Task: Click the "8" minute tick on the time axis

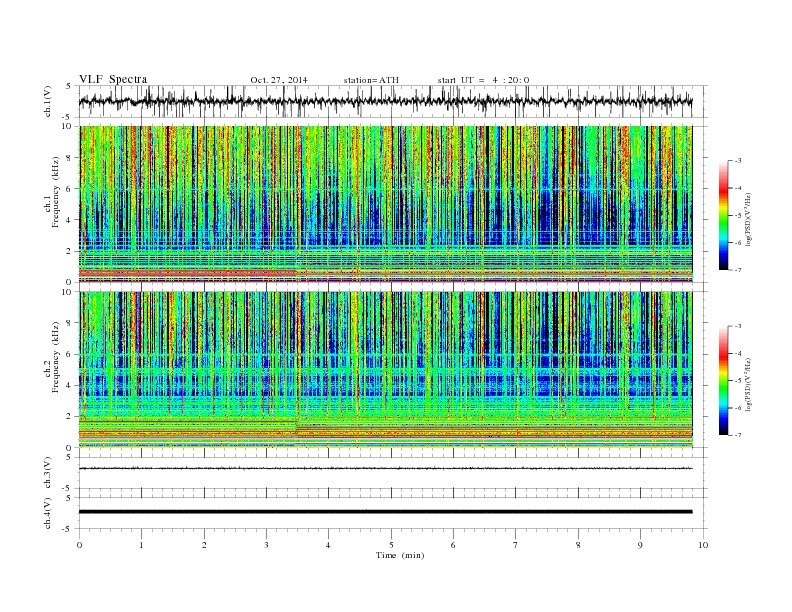Action: point(578,545)
